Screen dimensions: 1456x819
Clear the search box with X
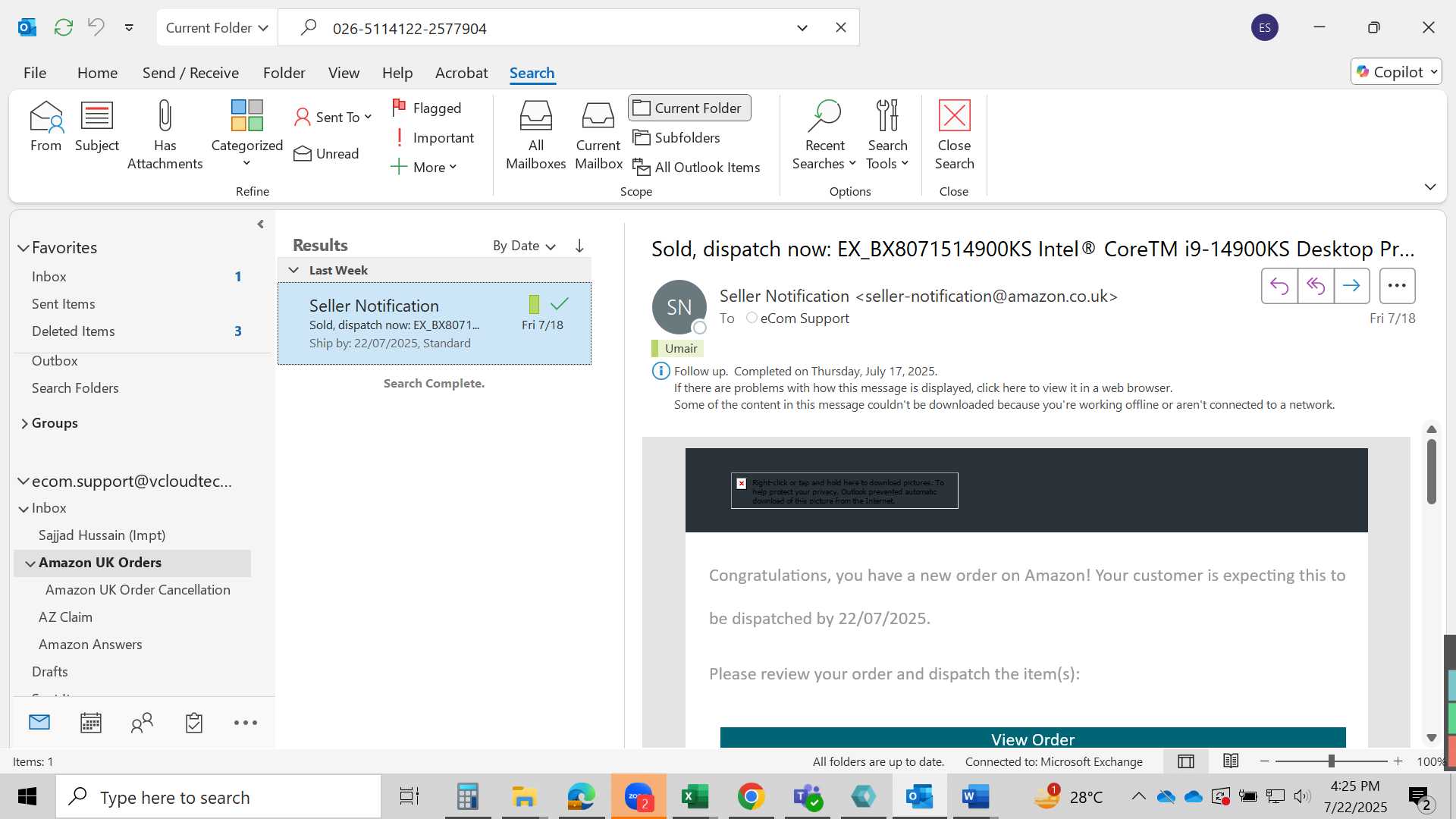click(x=840, y=27)
